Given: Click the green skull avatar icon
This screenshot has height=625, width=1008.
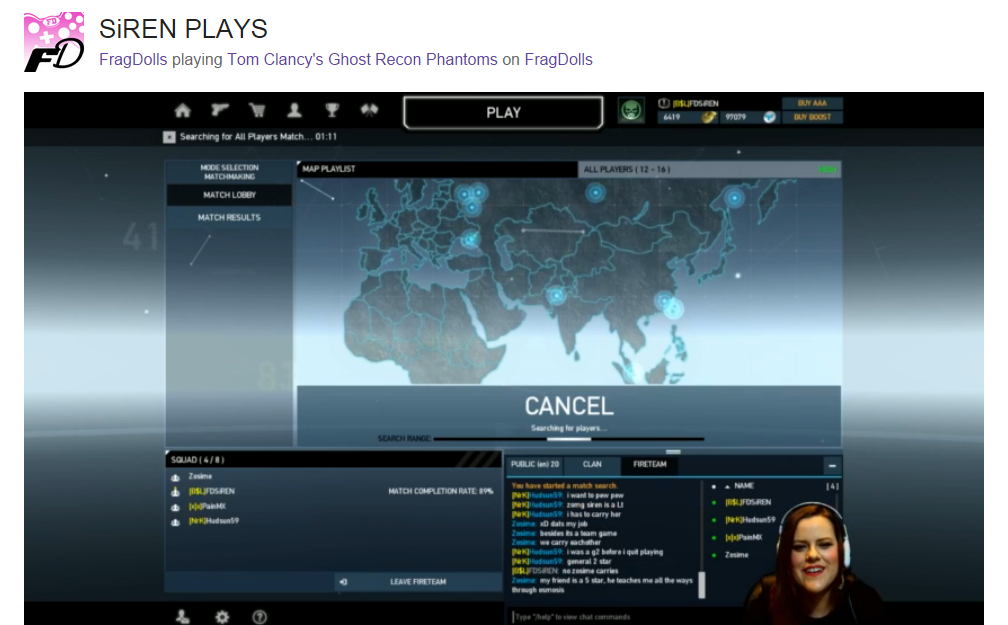Looking at the screenshot, I should pyautogui.click(x=631, y=111).
